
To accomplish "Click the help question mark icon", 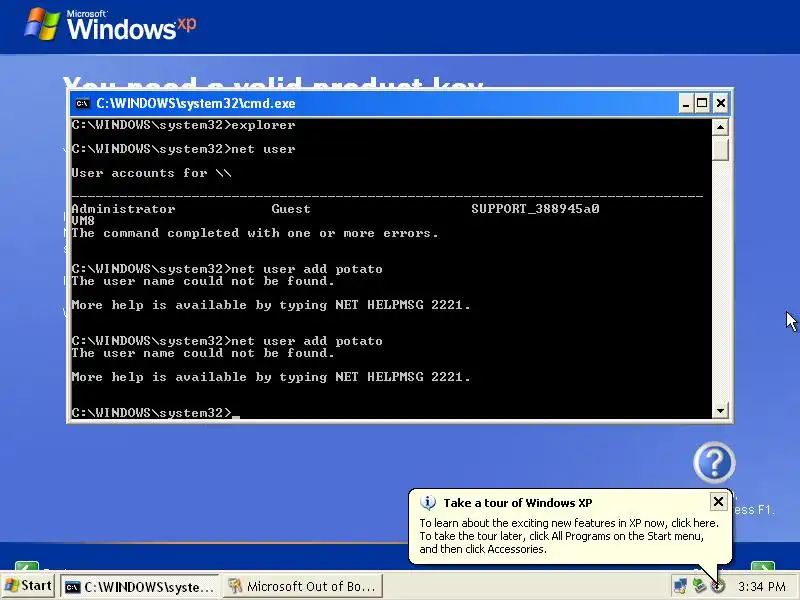I will [x=714, y=462].
